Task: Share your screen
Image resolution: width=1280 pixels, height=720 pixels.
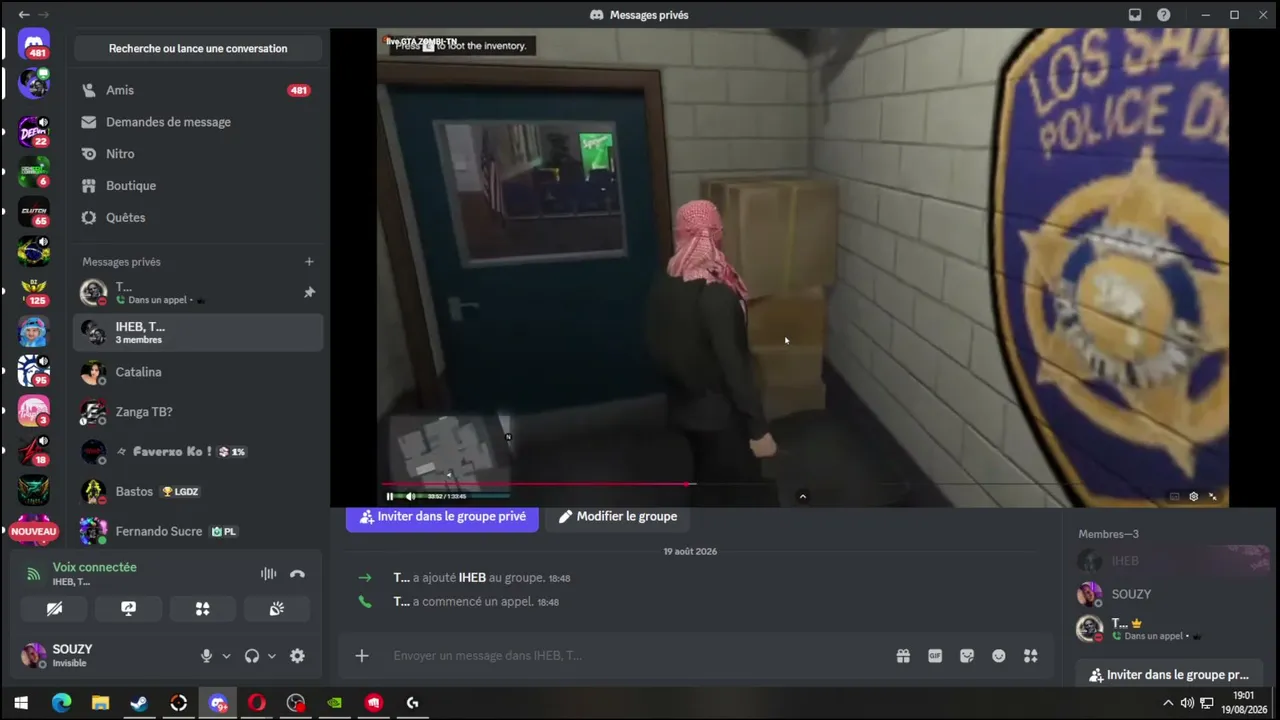Action: pyautogui.click(x=128, y=609)
